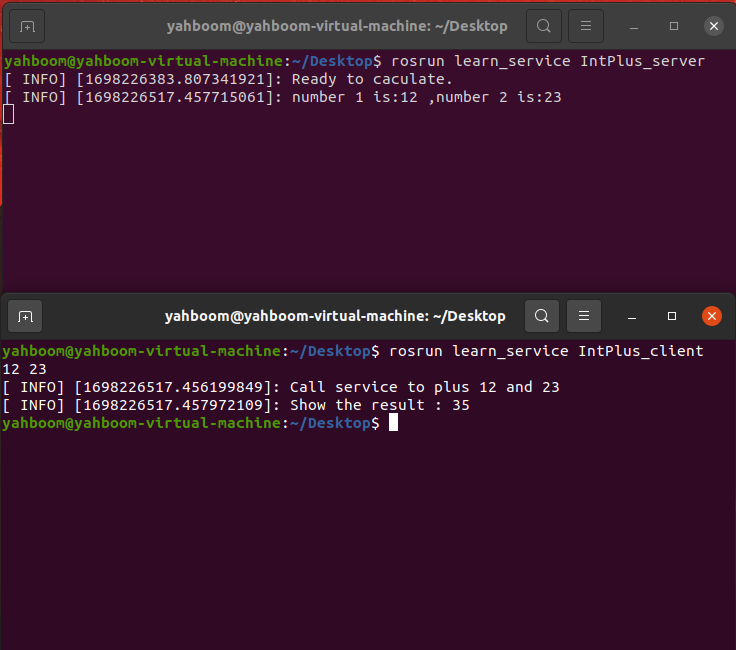Click the client terminal title bar text

click(x=335, y=316)
